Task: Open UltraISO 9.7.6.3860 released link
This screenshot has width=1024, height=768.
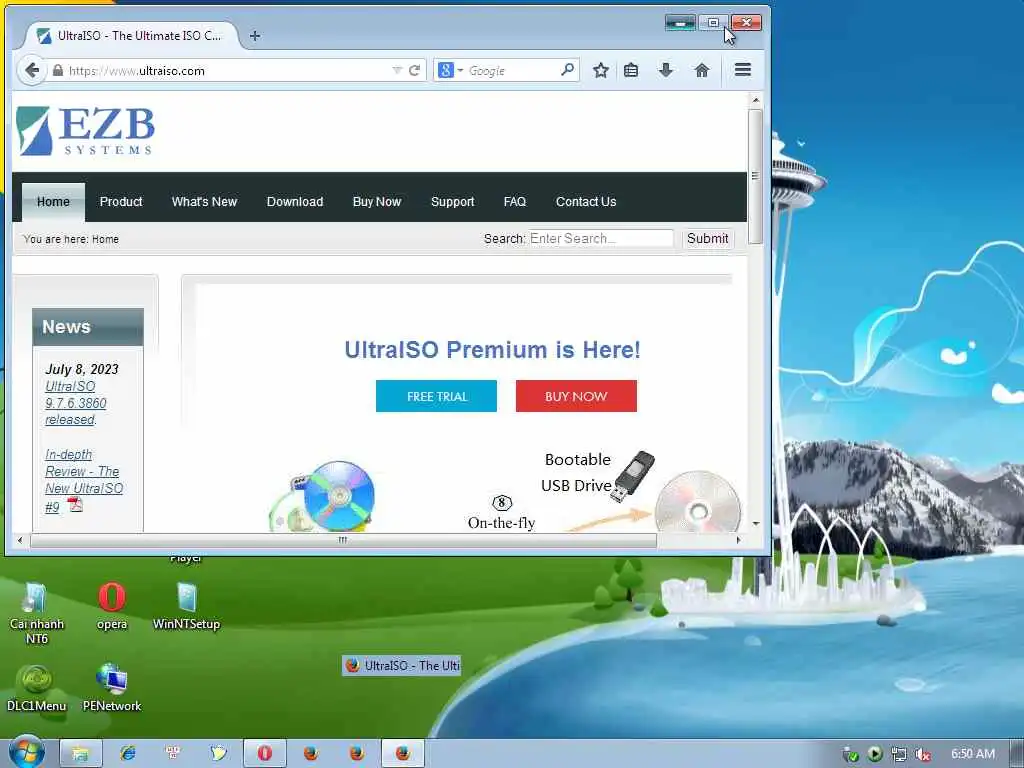Action: pyautogui.click(x=75, y=403)
